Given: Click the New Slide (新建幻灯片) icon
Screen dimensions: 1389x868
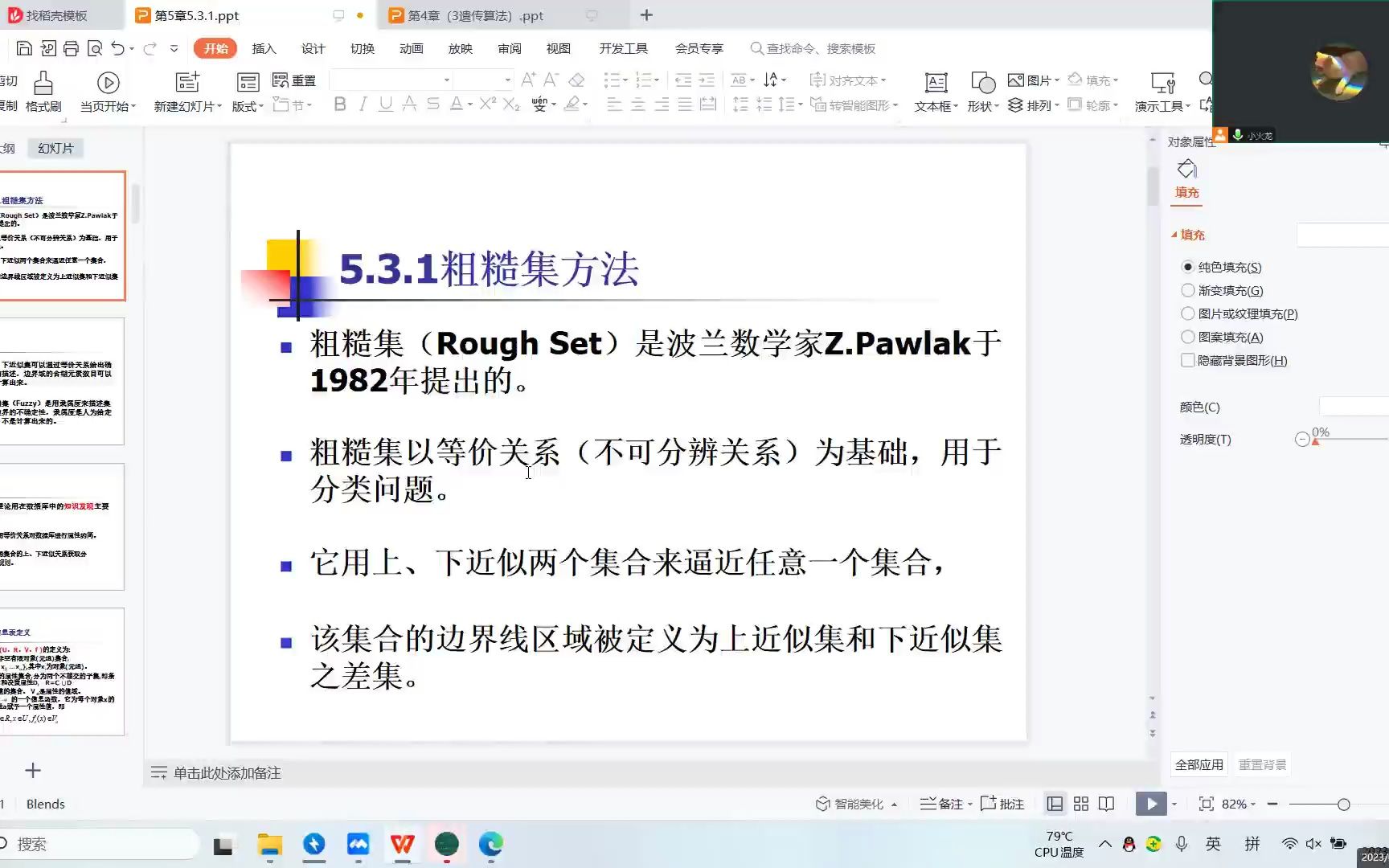Looking at the screenshot, I should [187, 82].
